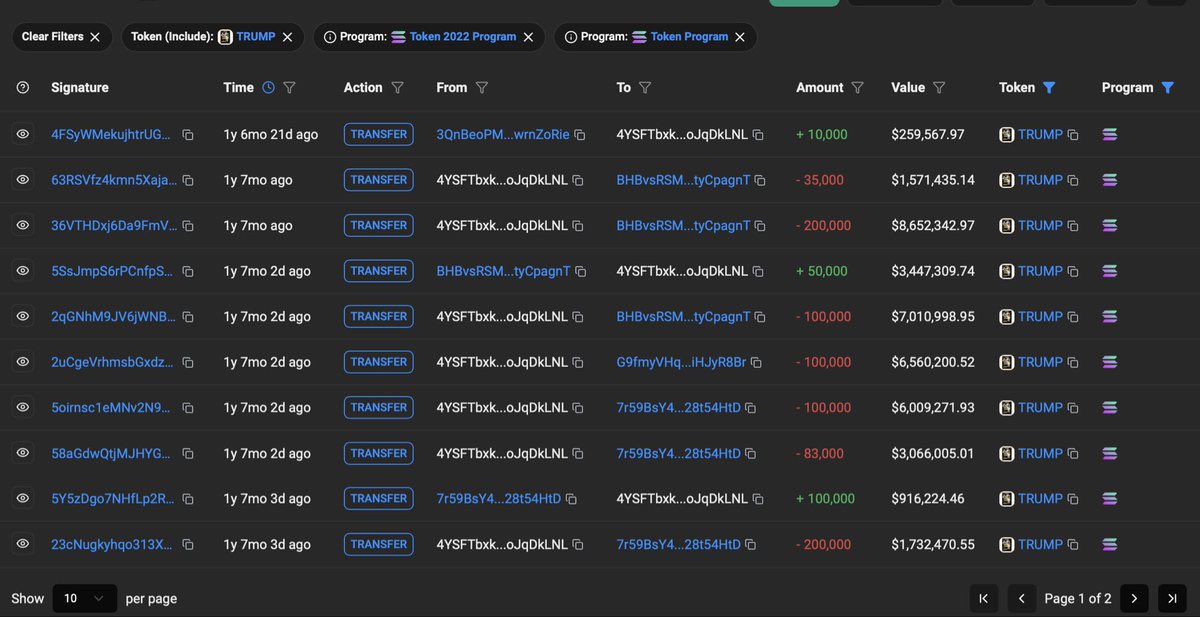
Task: Go to the next page of results
Action: (1134, 598)
